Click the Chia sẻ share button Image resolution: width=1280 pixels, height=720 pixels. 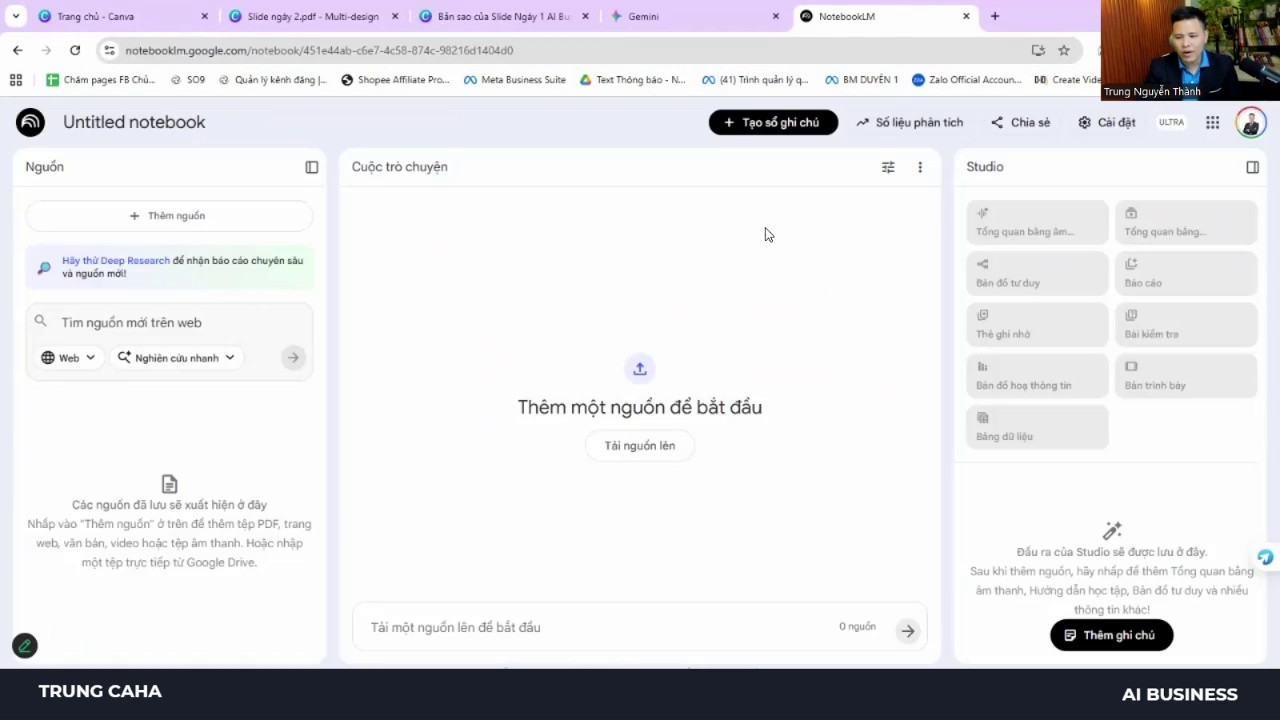pyautogui.click(x=1020, y=122)
